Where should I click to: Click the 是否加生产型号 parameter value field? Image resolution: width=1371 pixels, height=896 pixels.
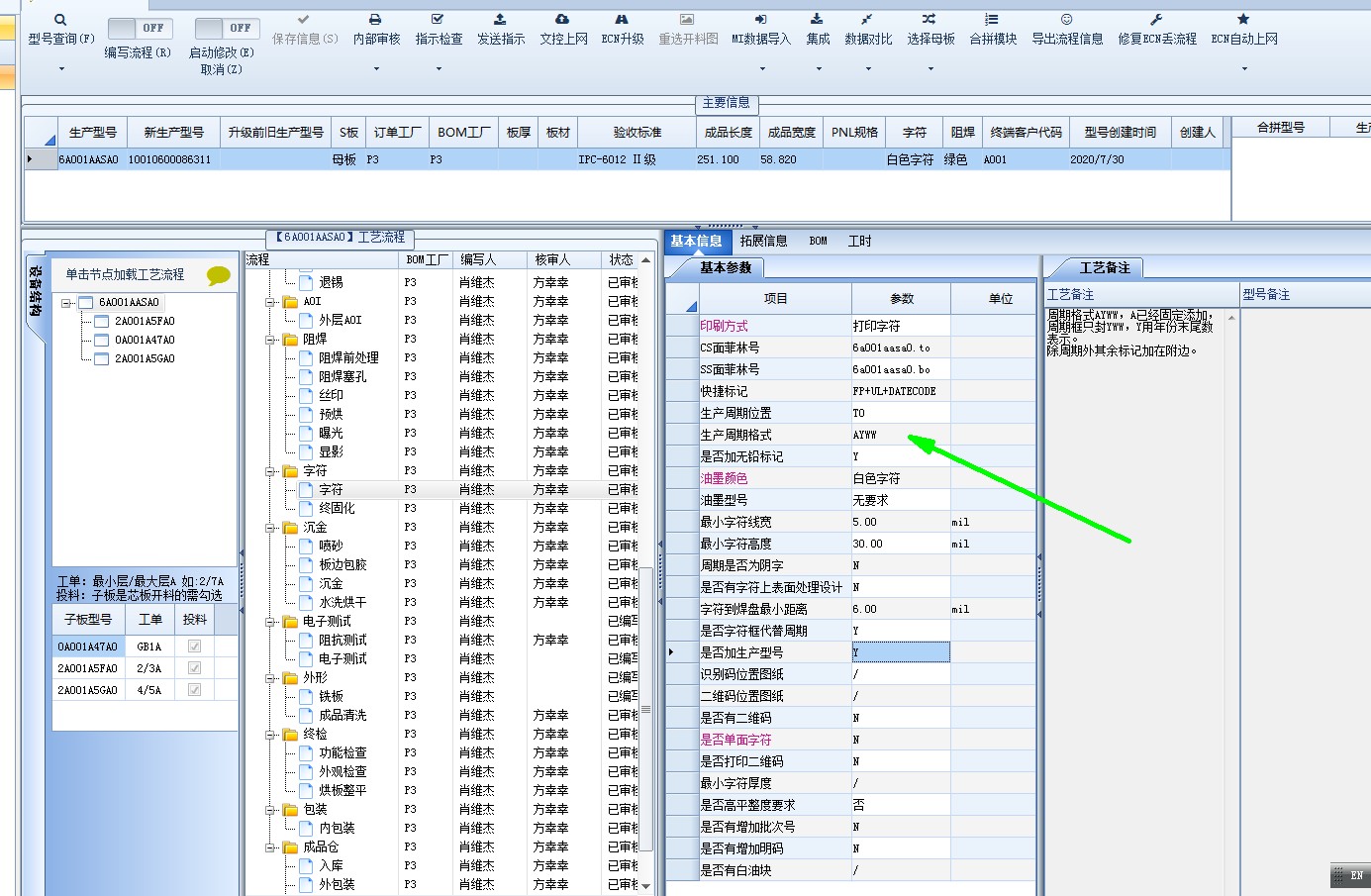click(900, 652)
